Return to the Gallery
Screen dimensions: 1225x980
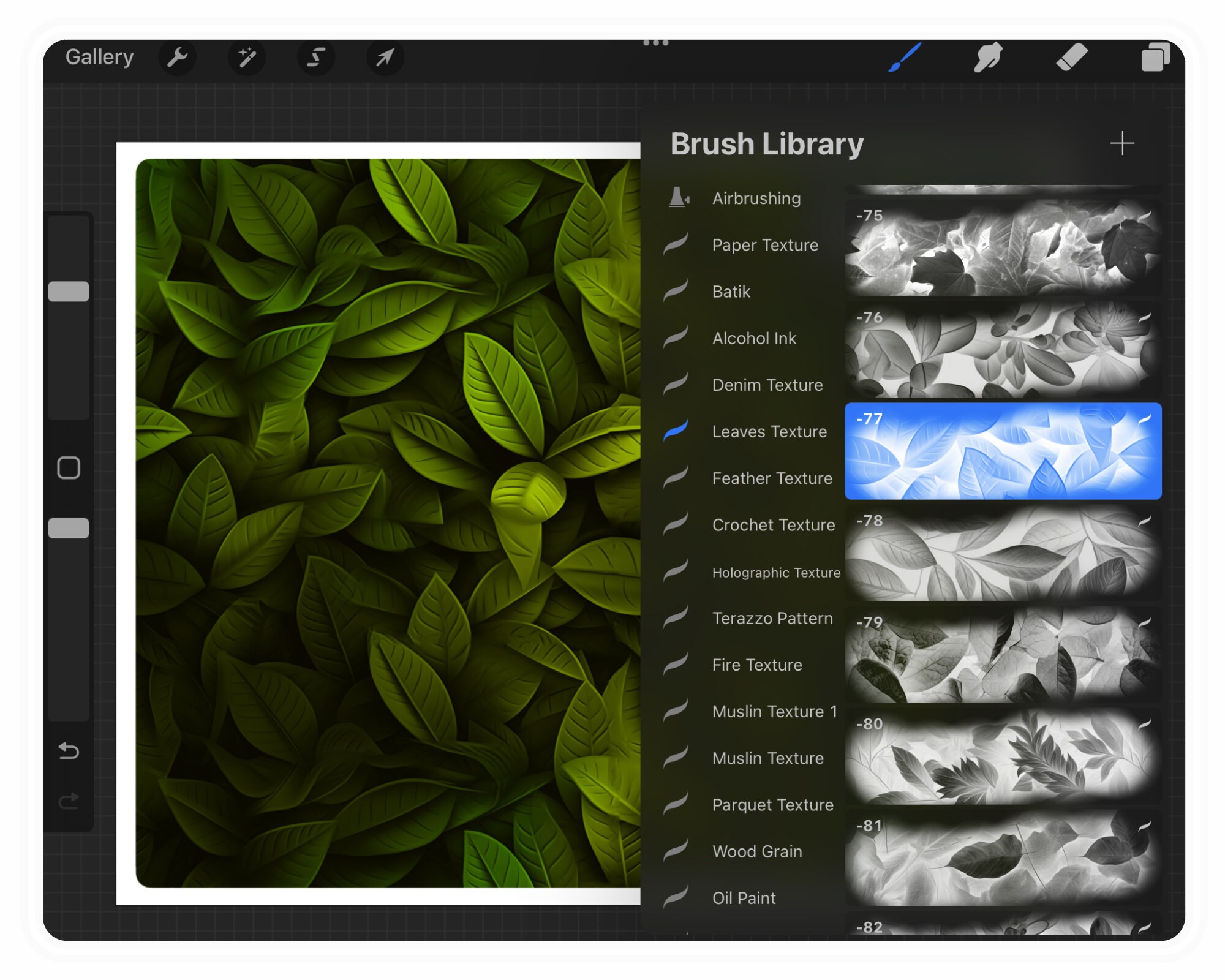click(100, 56)
